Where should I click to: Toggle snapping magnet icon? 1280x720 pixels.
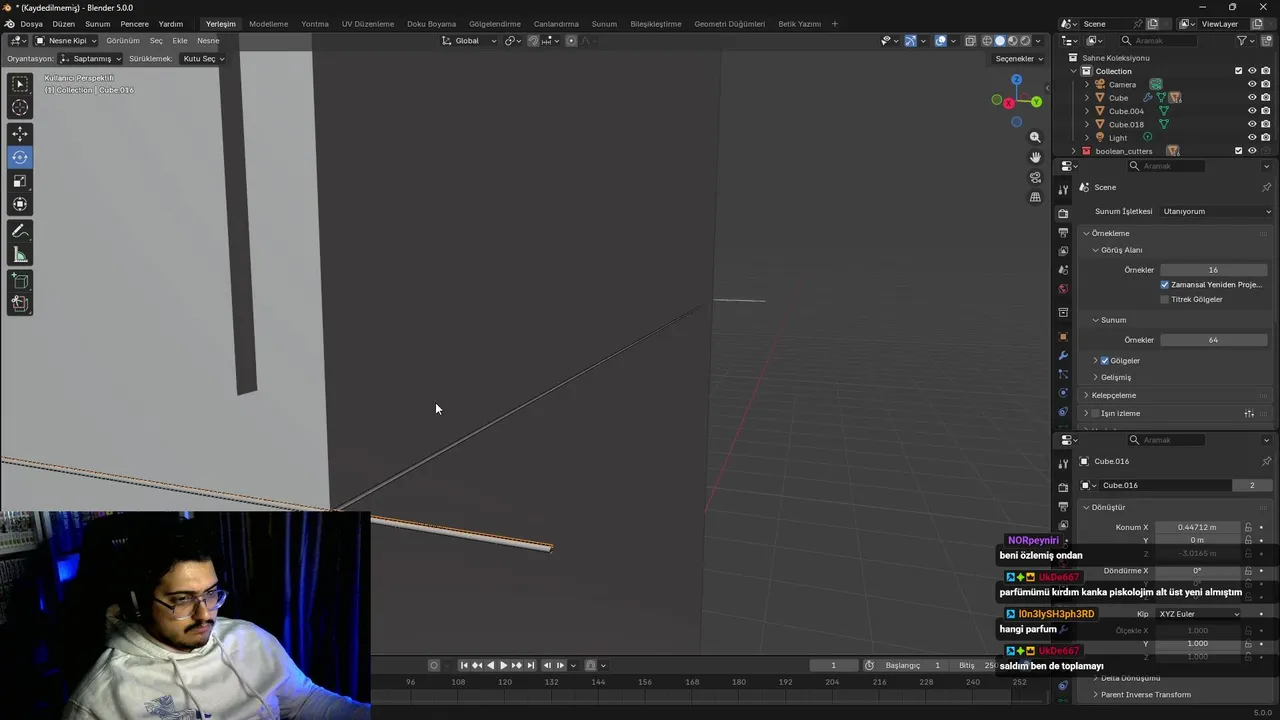click(x=533, y=41)
